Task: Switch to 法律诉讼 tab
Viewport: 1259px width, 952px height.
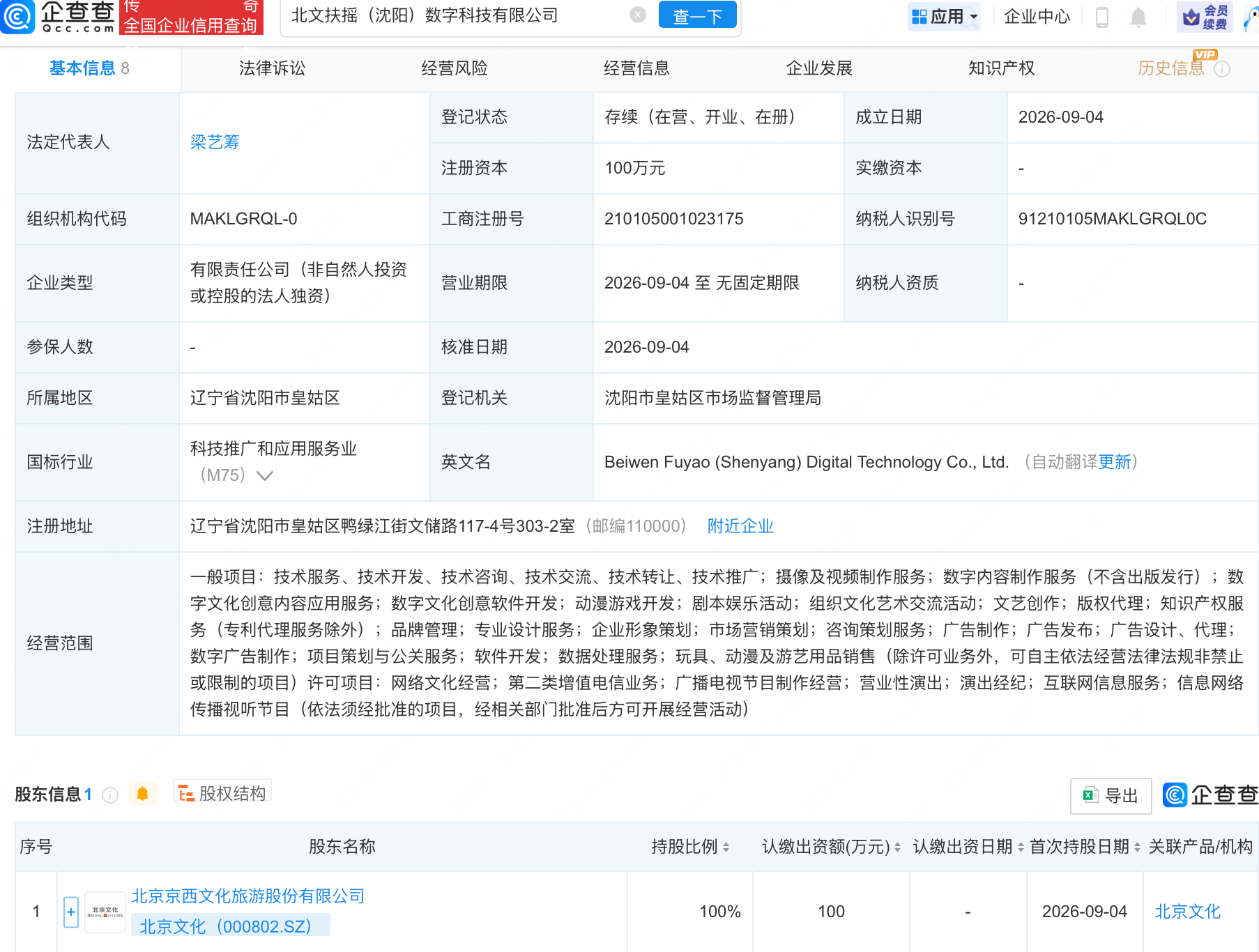Action: (x=272, y=68)
